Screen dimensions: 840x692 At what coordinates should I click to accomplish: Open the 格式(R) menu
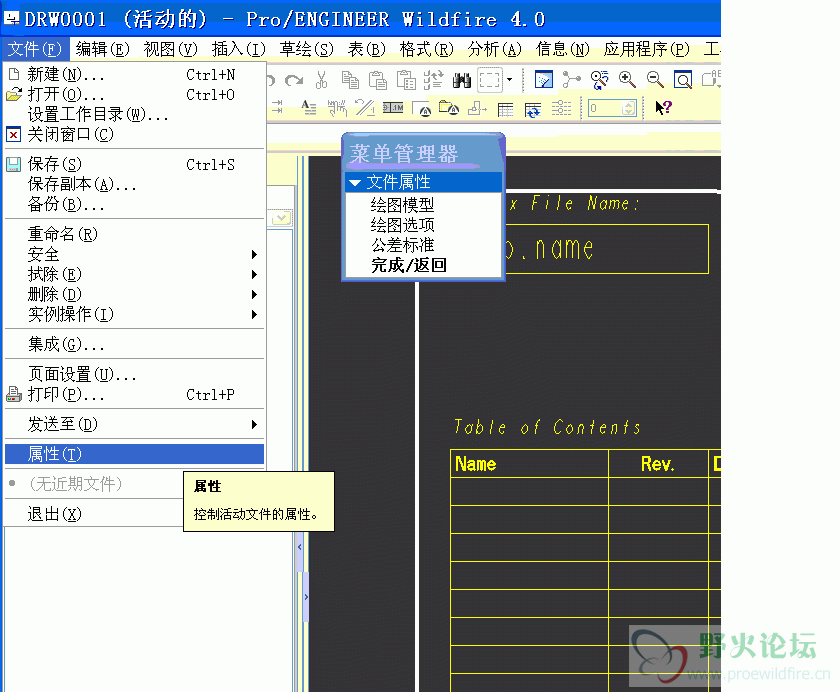point(426,49)
